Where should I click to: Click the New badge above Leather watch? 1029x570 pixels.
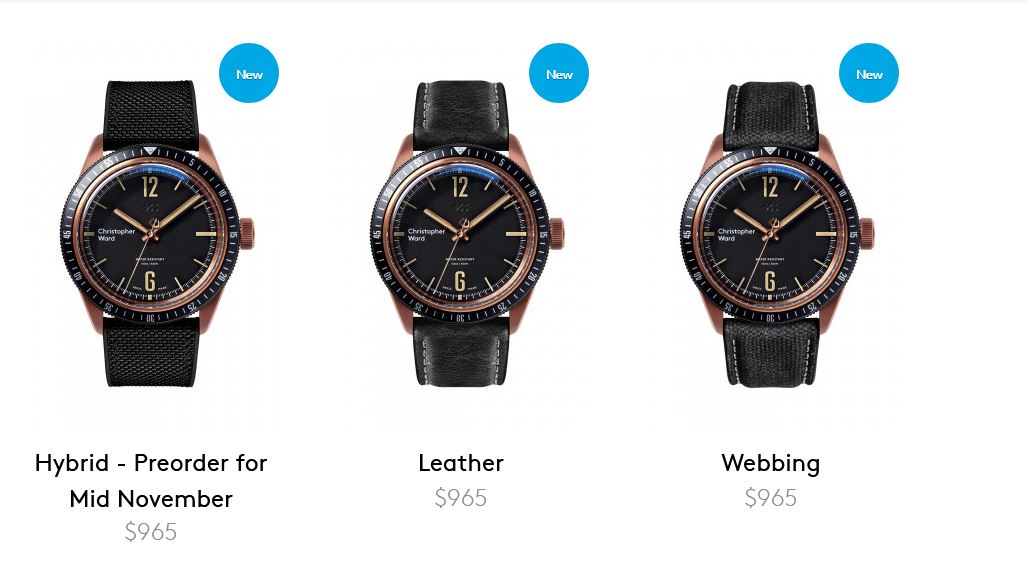(558, 73)
